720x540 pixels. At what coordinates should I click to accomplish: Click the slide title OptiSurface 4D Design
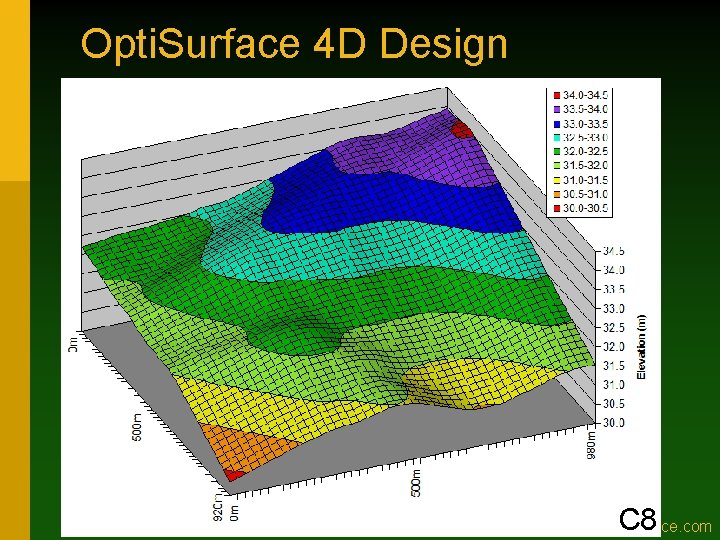coord(294,45)
